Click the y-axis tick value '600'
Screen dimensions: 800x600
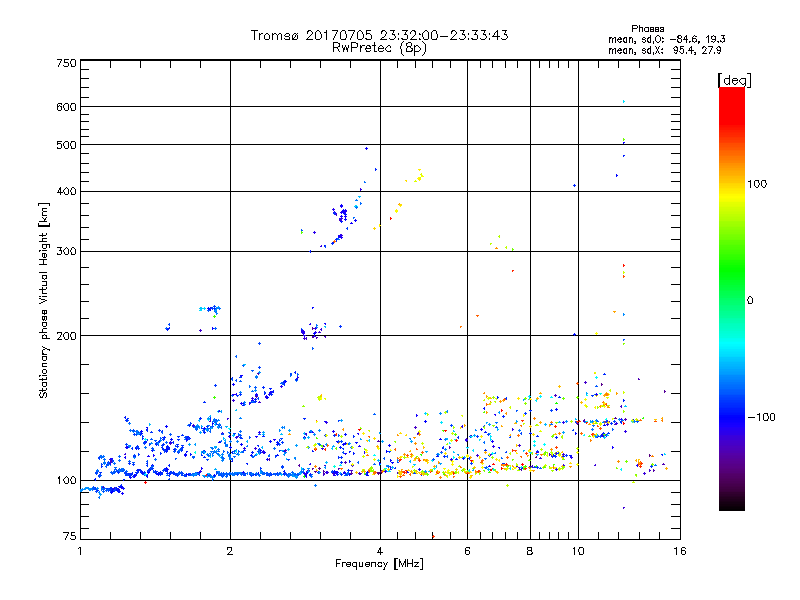[x=66, y=107]
